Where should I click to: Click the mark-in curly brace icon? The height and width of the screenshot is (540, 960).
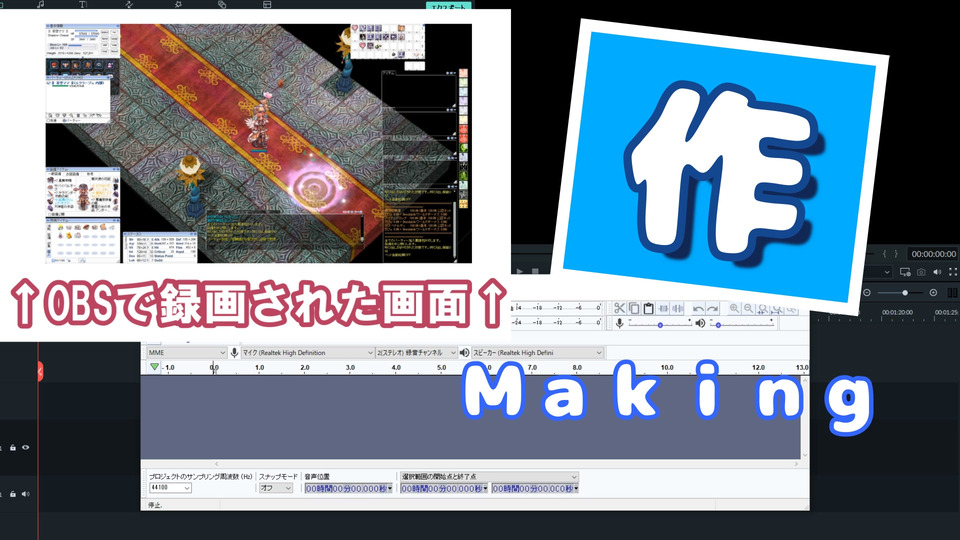point(885,253)
